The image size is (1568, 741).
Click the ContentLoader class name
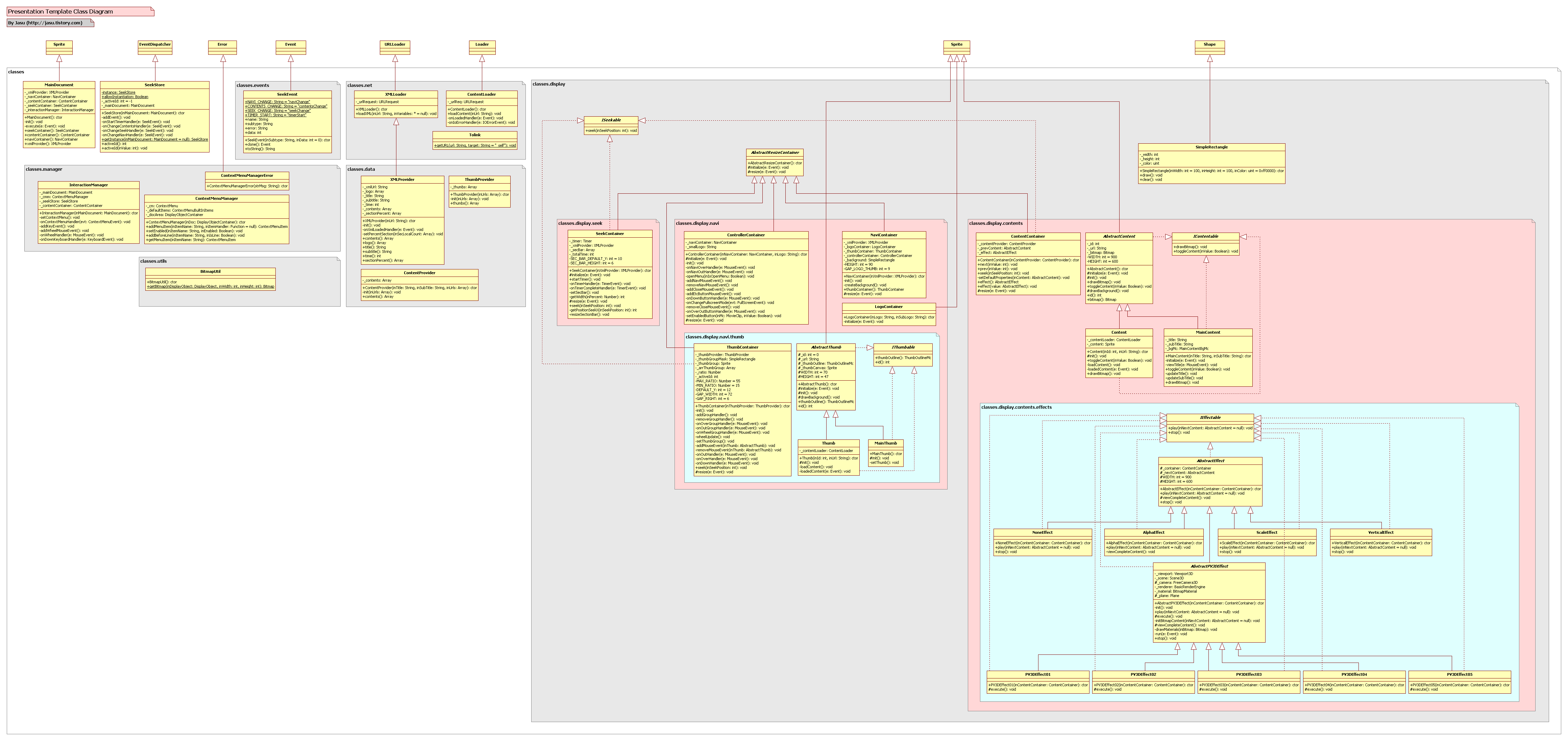click(x=482, y=94)
